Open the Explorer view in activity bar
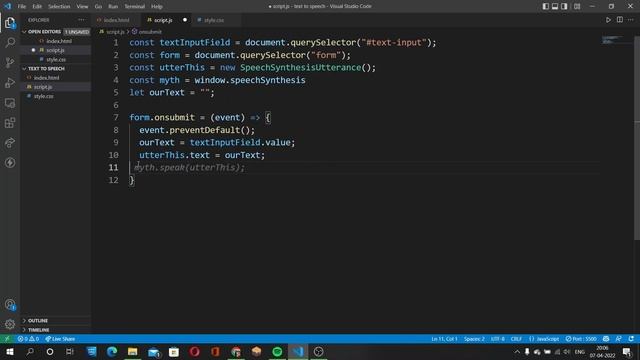Image resolution: width=640 pixels, height=360 pixels. (10, 23)
